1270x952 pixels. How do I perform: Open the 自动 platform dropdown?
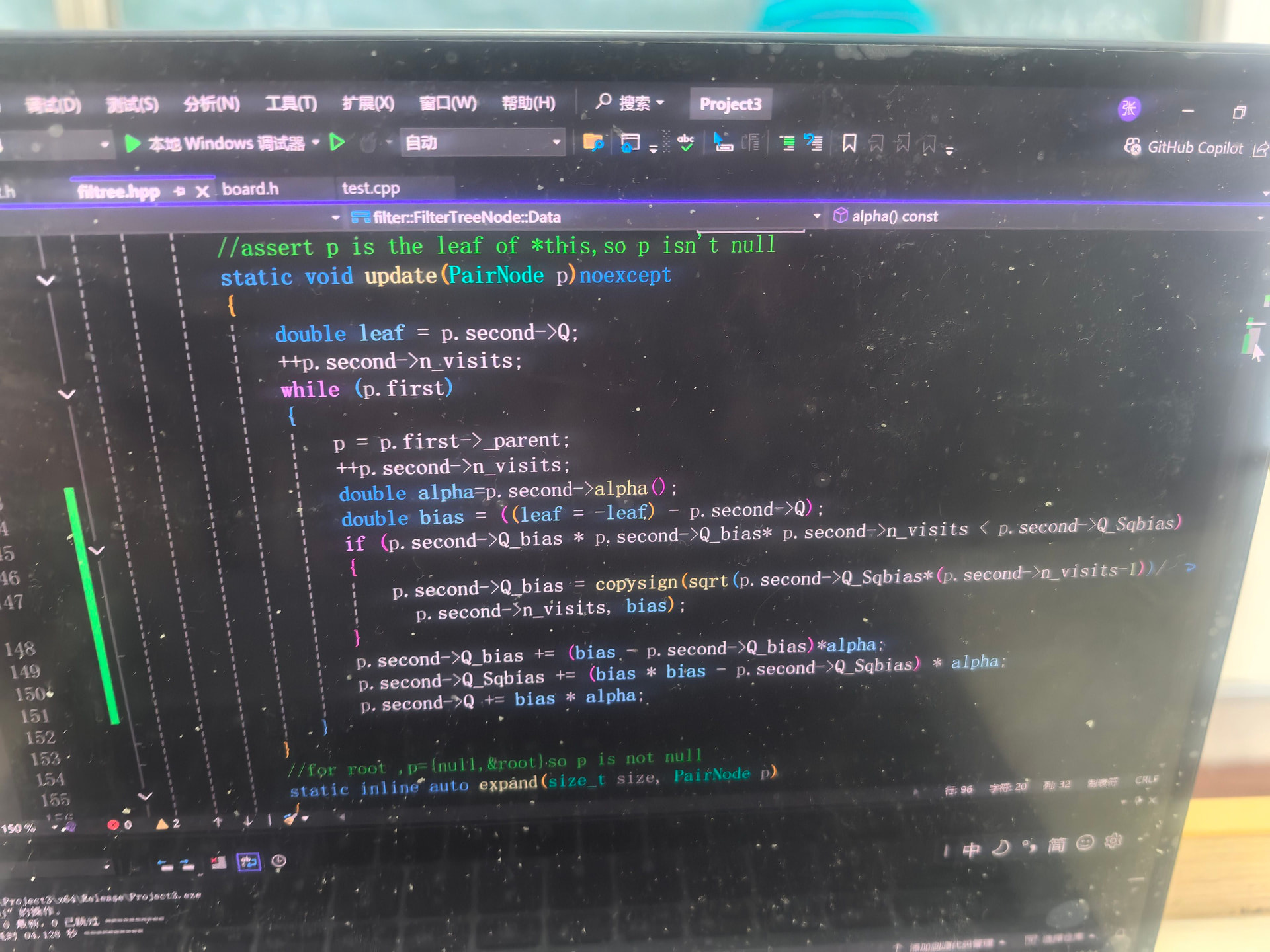pos(483,143)
